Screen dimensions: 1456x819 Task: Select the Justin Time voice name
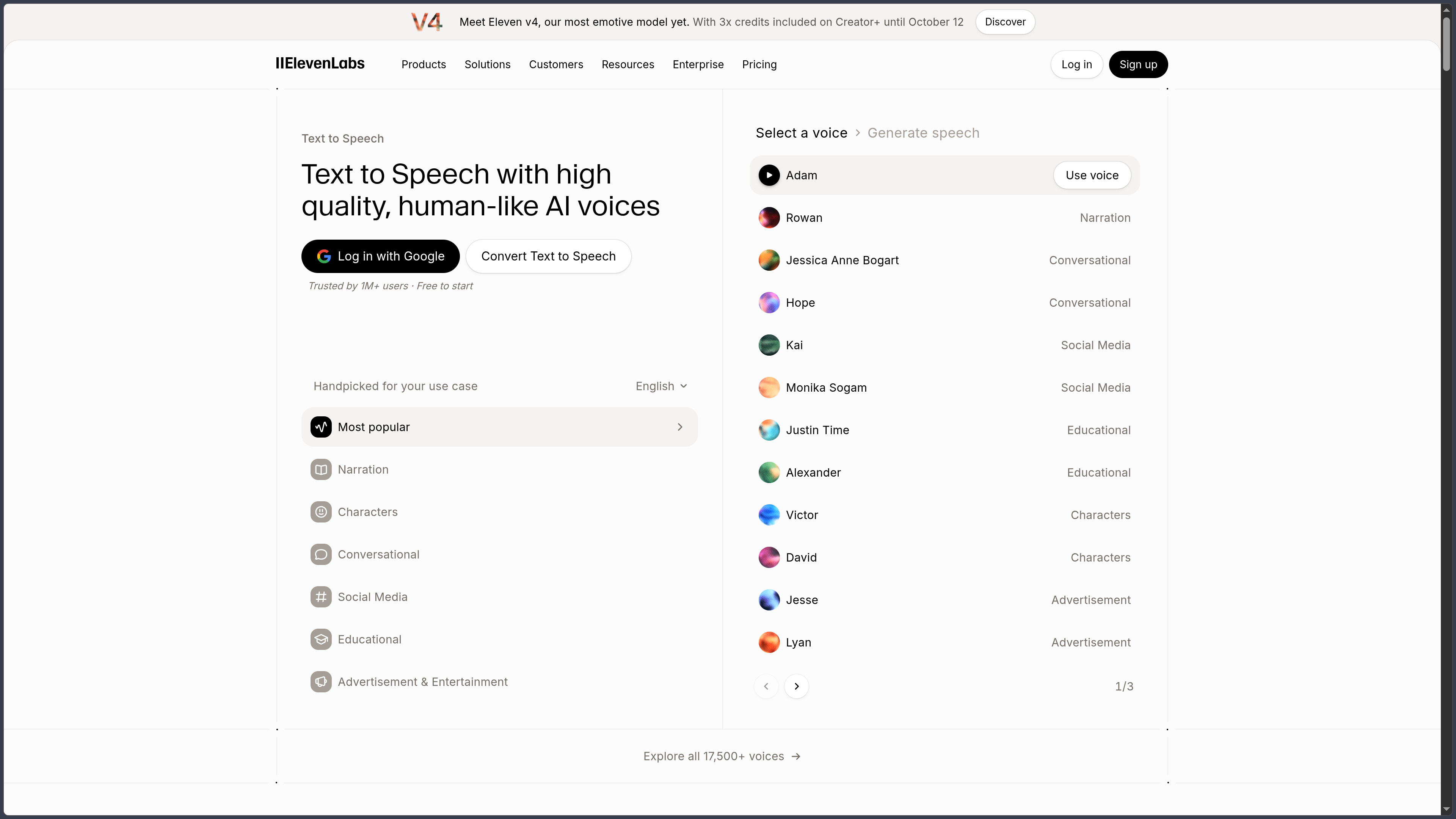click(817, 430)
